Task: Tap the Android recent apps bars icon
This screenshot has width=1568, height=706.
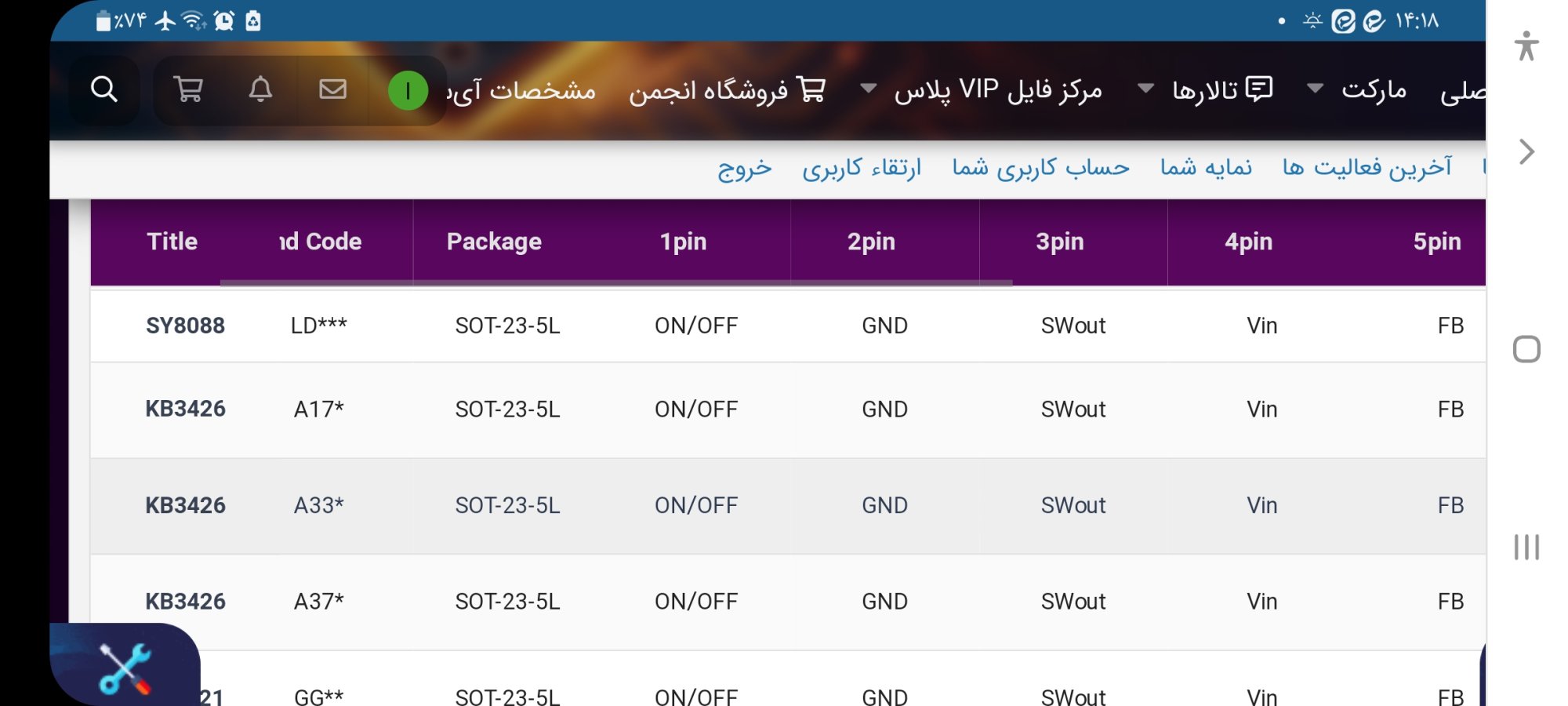Action: [1526, 547]
